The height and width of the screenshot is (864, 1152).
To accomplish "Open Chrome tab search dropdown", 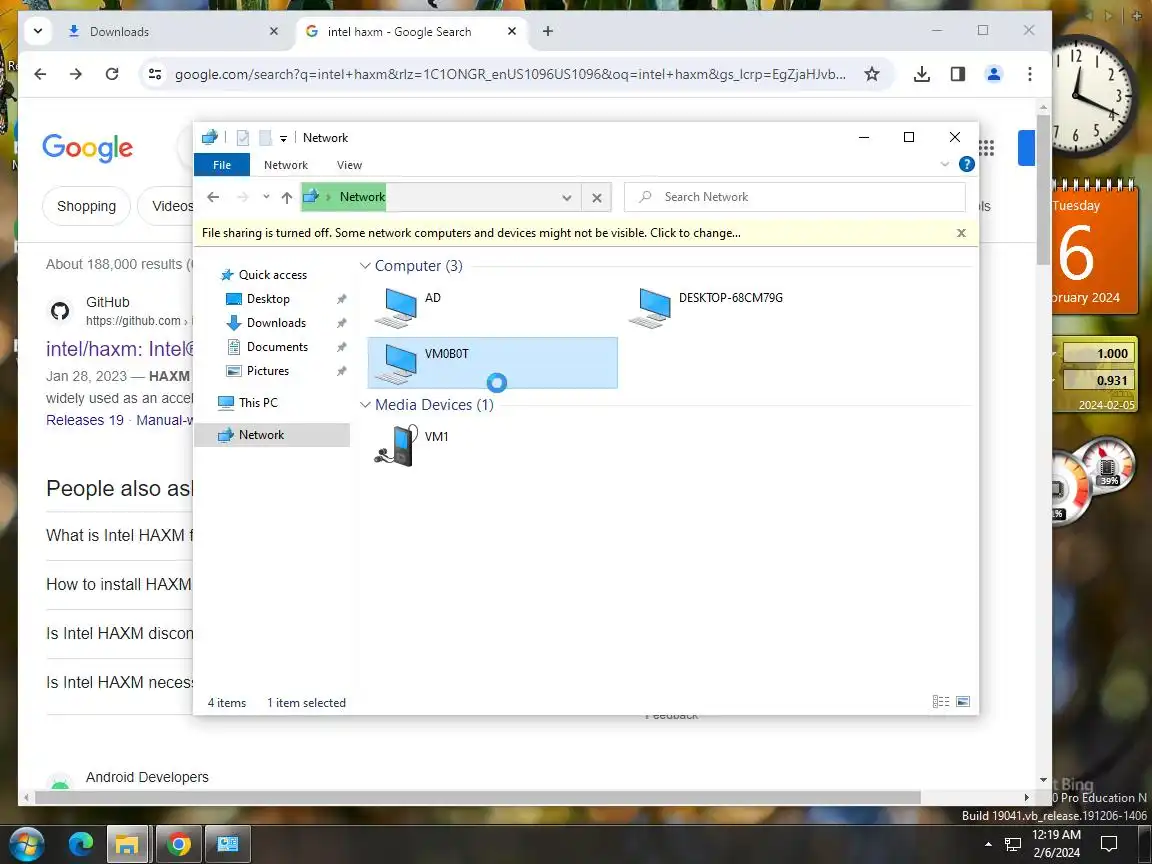I will 38,31.
